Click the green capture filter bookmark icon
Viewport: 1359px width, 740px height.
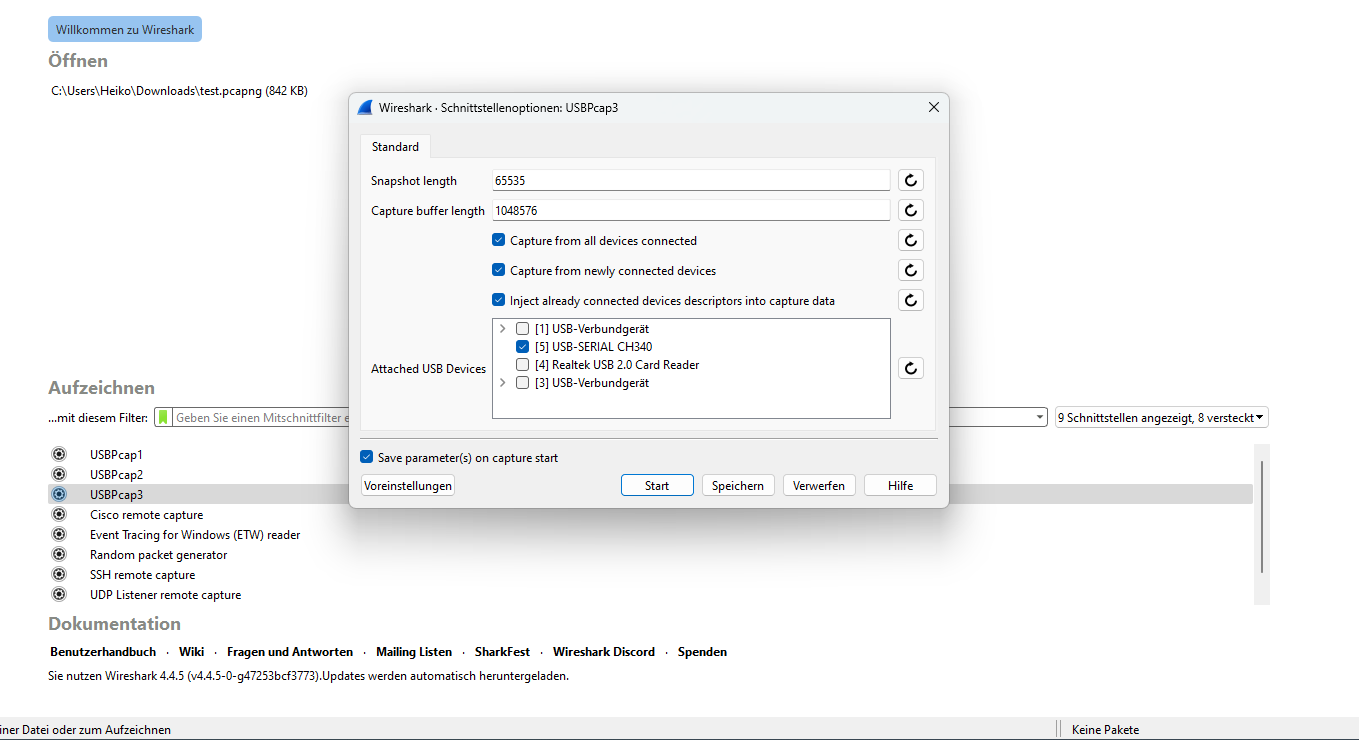pyautogui.click(x=163, y=417)
